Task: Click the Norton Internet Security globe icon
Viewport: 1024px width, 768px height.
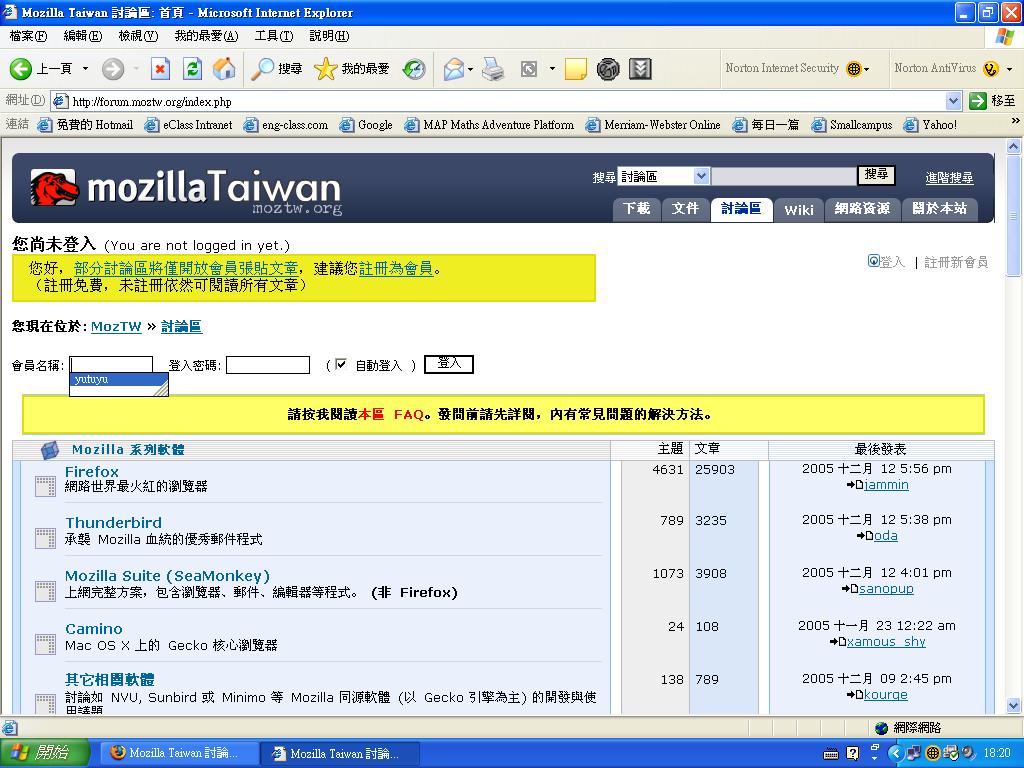Action: [854, 68]
